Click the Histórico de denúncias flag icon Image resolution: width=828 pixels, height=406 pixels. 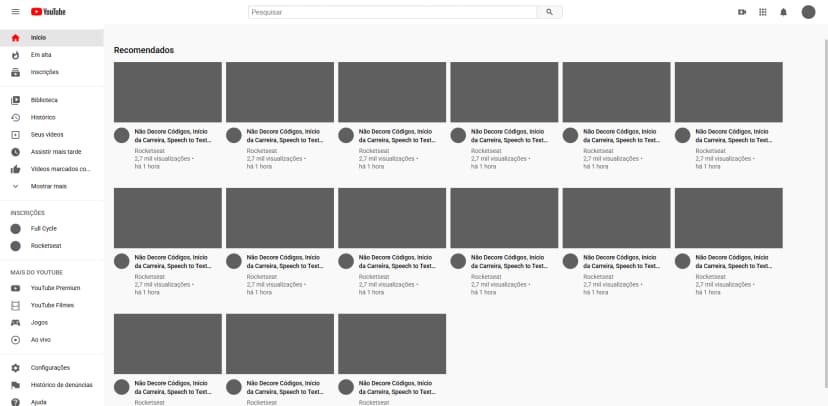(15, 385)
